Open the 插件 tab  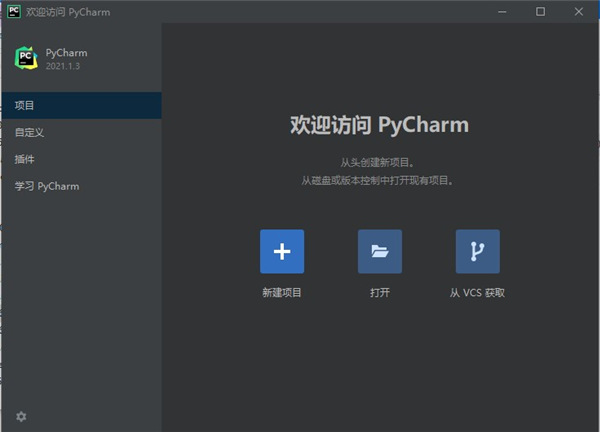coord(82,159)
